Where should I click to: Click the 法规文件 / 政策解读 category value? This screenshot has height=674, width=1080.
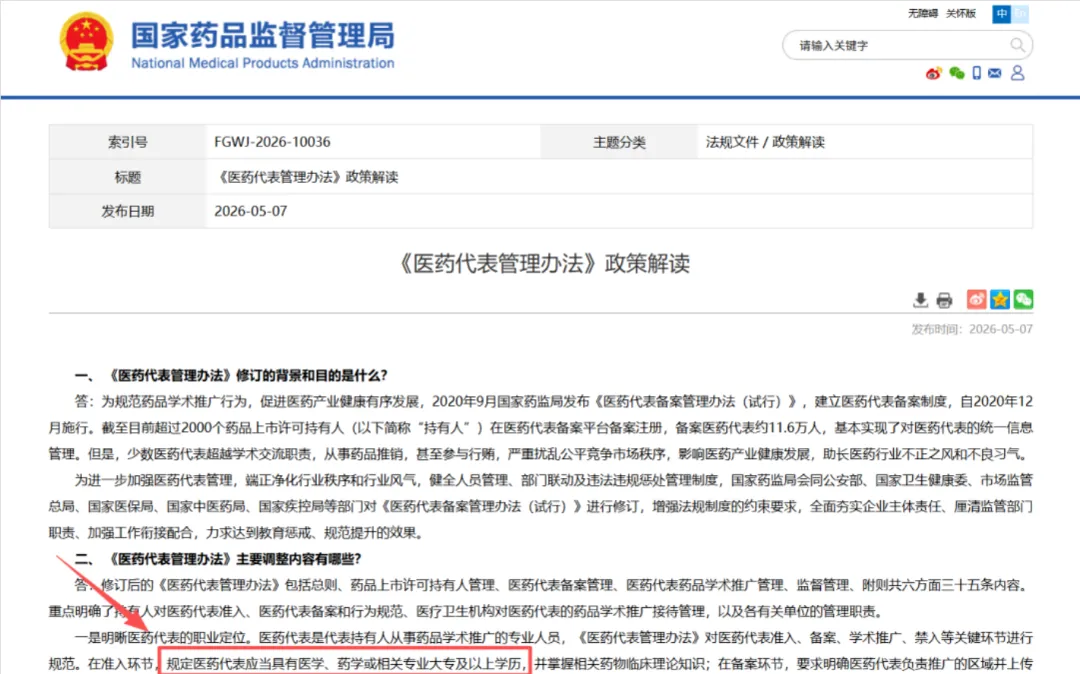(x=765, y=142)
